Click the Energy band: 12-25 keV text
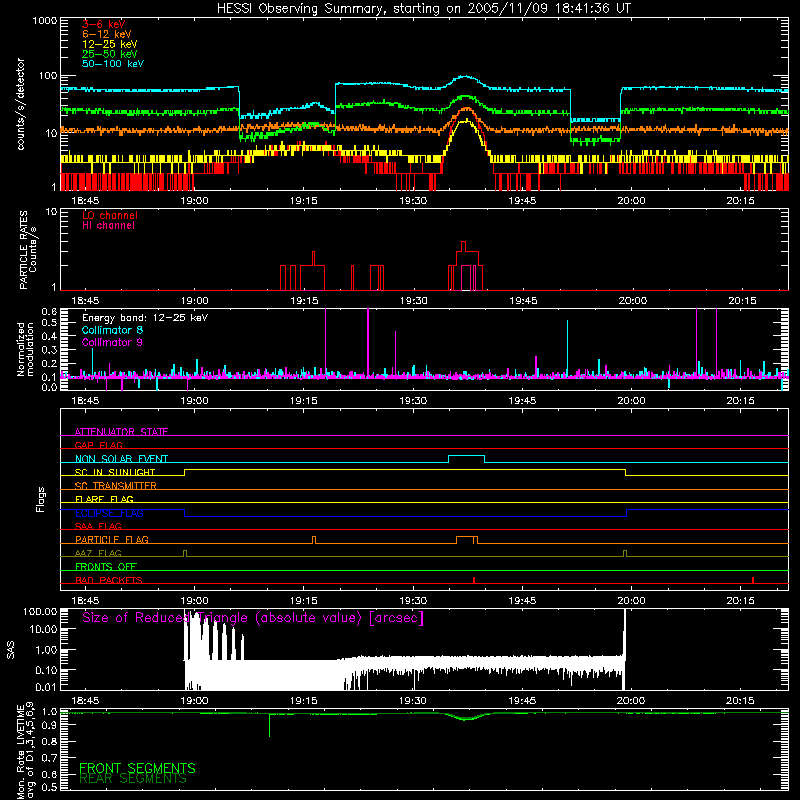 pos(145,318)
